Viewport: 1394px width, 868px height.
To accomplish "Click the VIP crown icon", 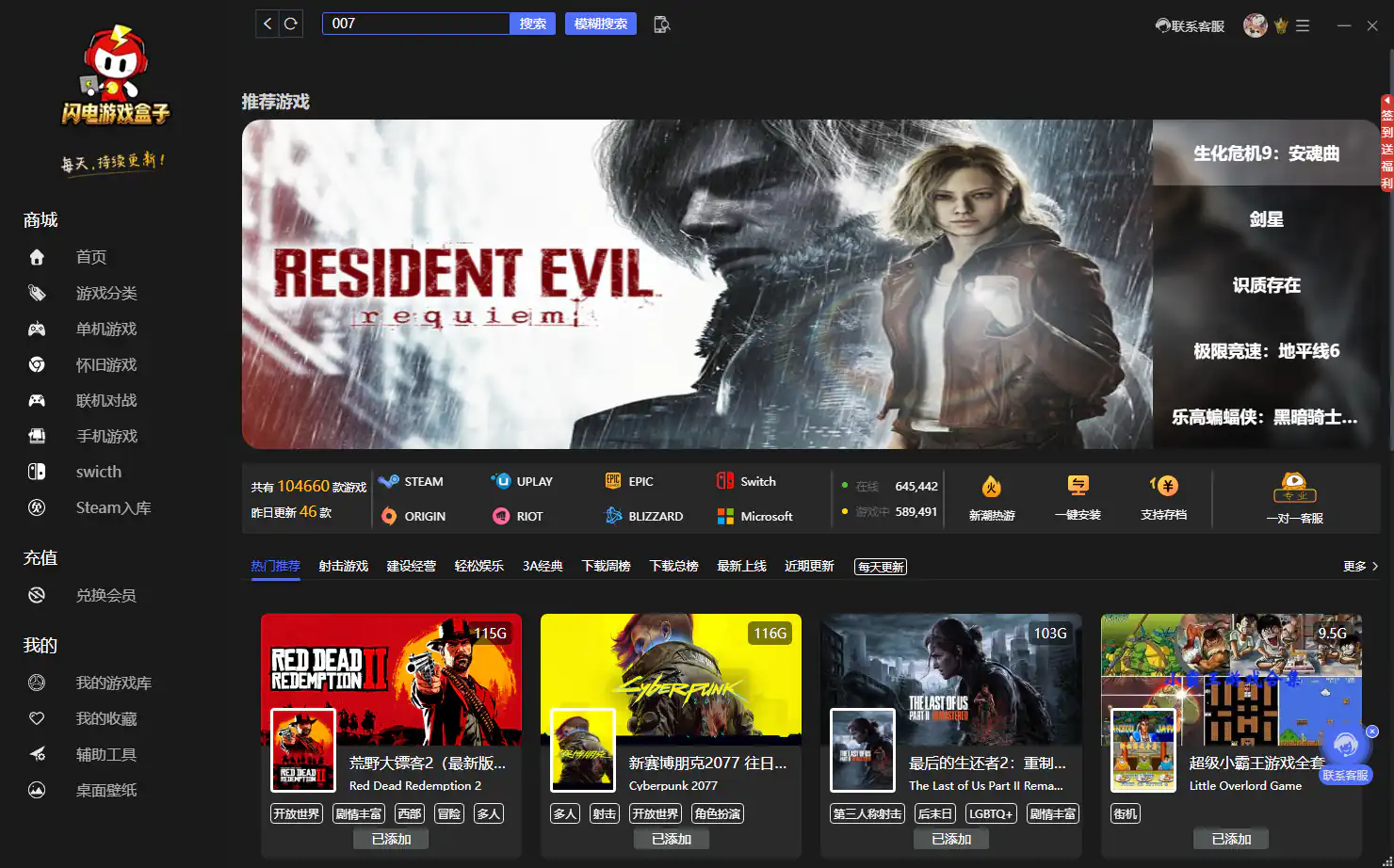I will tap(1281, 26).
